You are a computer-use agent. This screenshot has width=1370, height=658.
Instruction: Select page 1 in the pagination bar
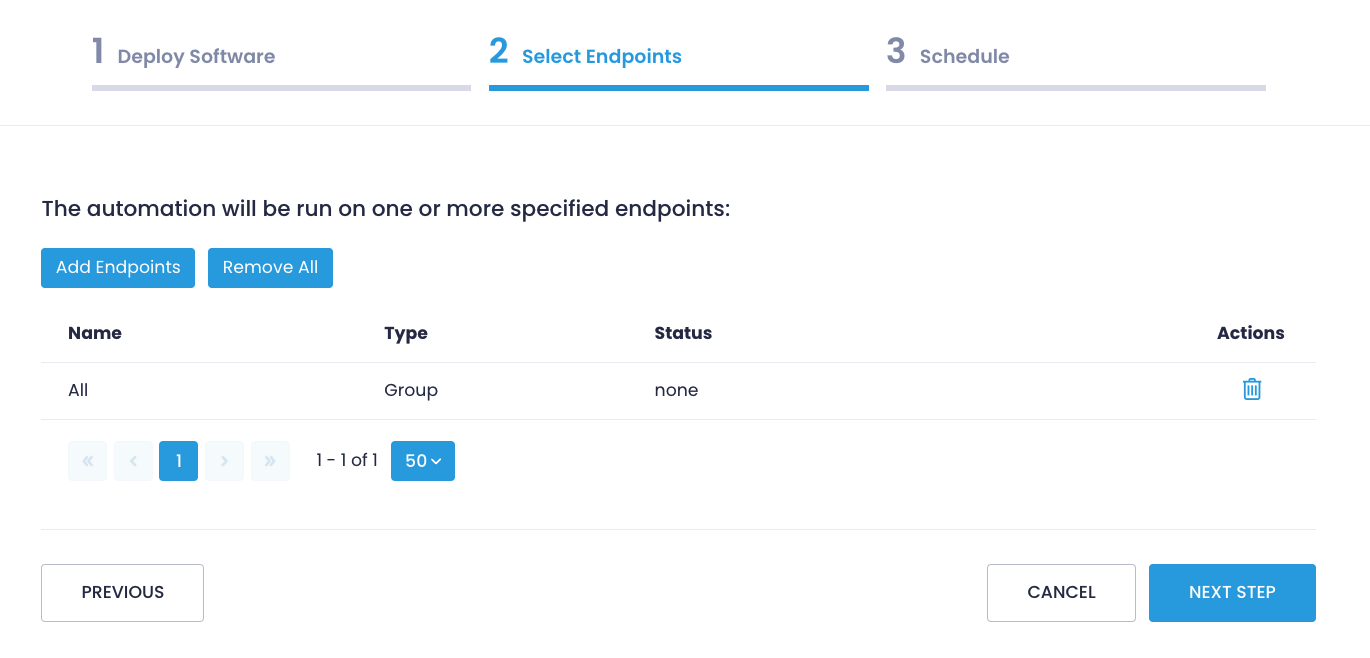(x=178, y=461)
